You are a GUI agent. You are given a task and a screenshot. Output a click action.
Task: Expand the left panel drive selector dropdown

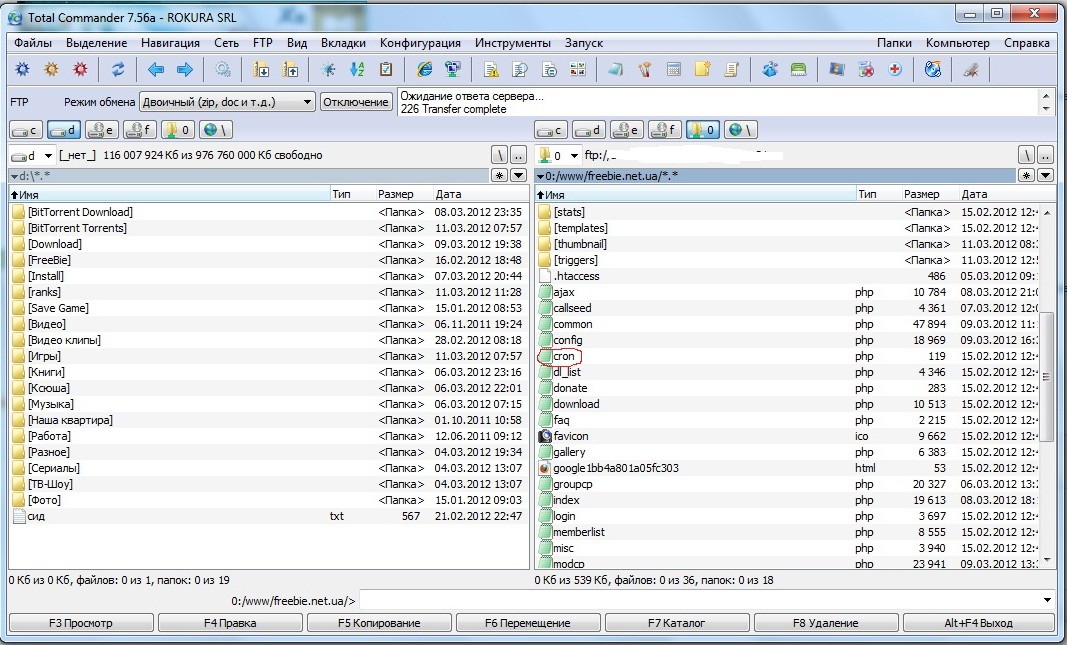pyautogui.click(x=48, y=156)
